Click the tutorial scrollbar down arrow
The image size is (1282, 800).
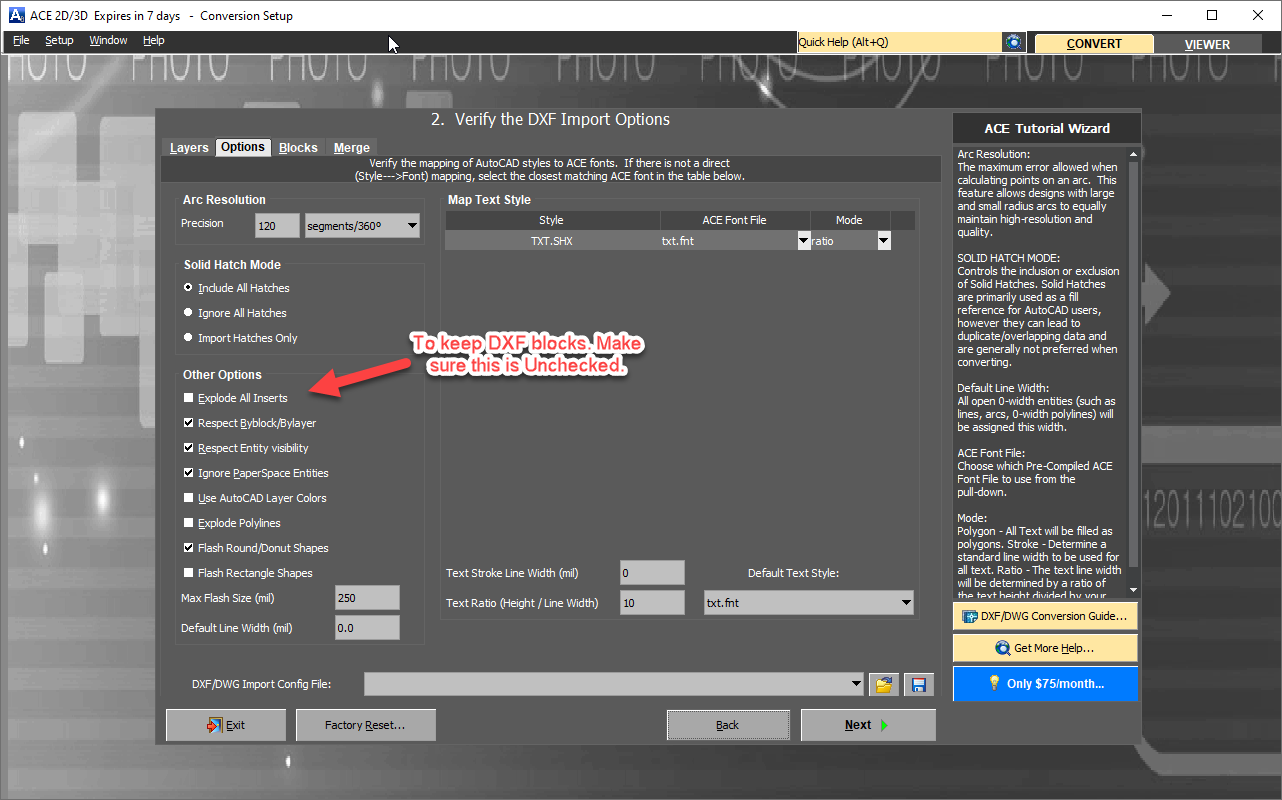point(1133,592)
